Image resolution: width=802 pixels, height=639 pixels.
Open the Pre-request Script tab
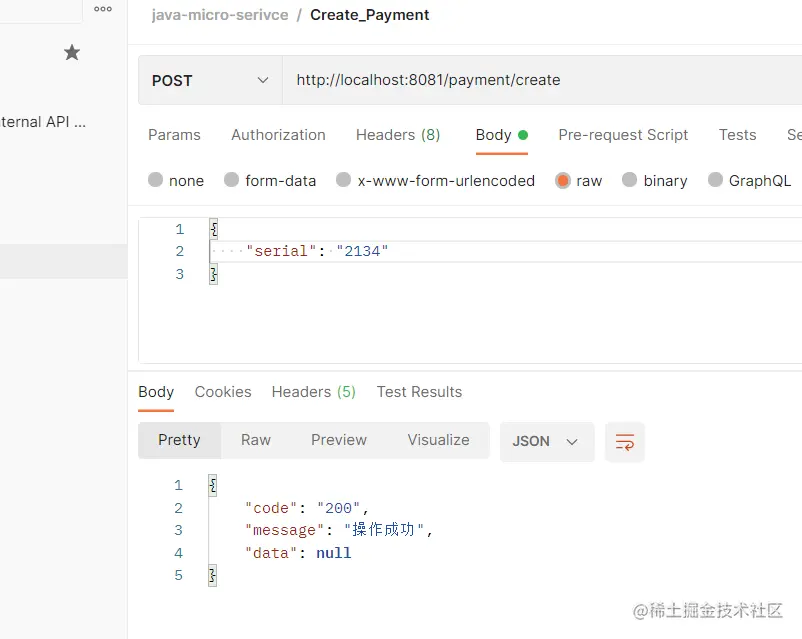[x=623, y=135]
